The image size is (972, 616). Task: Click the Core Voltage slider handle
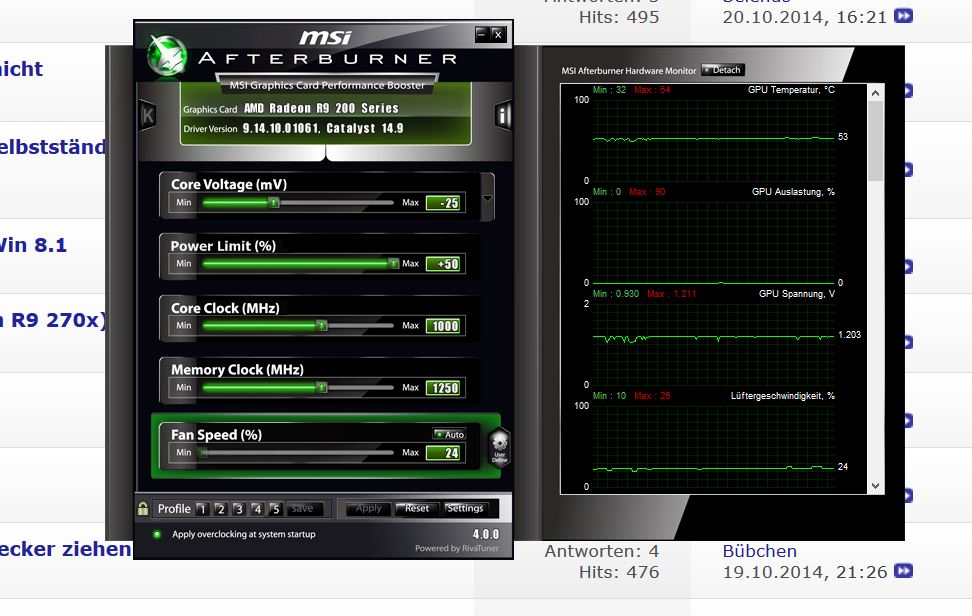(x=273, y=203)
